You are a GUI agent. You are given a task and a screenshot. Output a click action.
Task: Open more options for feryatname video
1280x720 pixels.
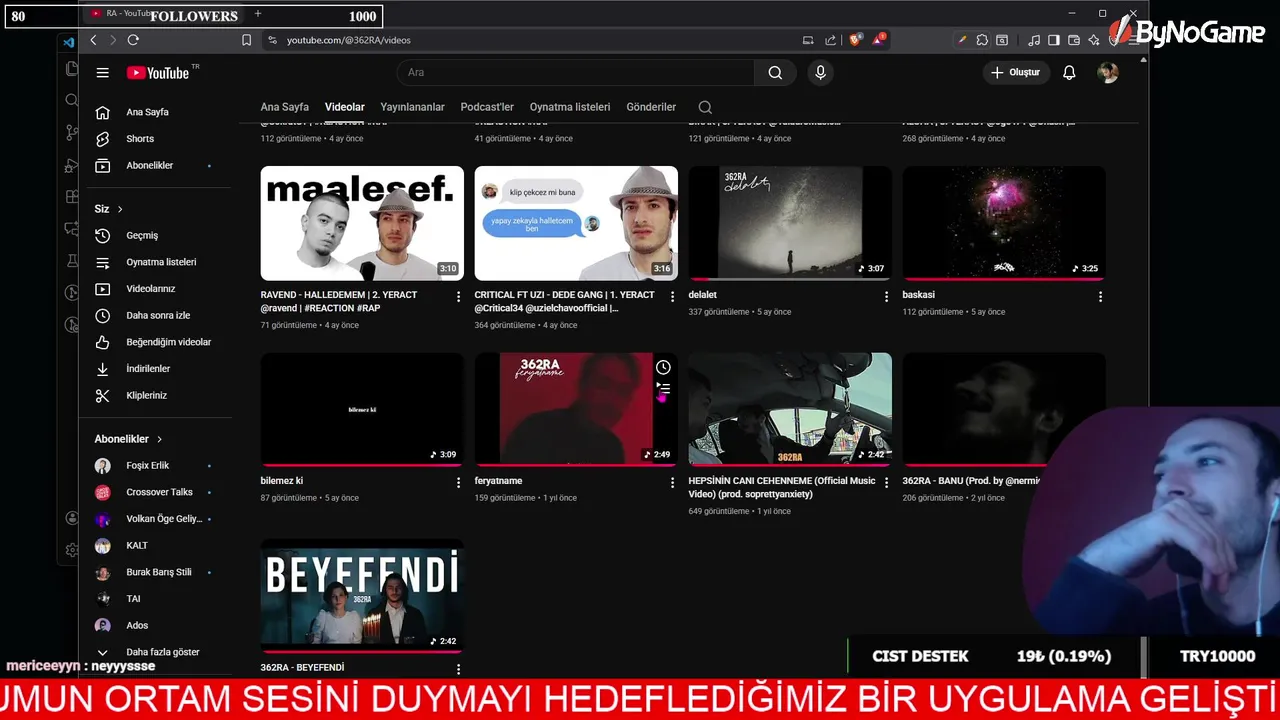point(673,483)
